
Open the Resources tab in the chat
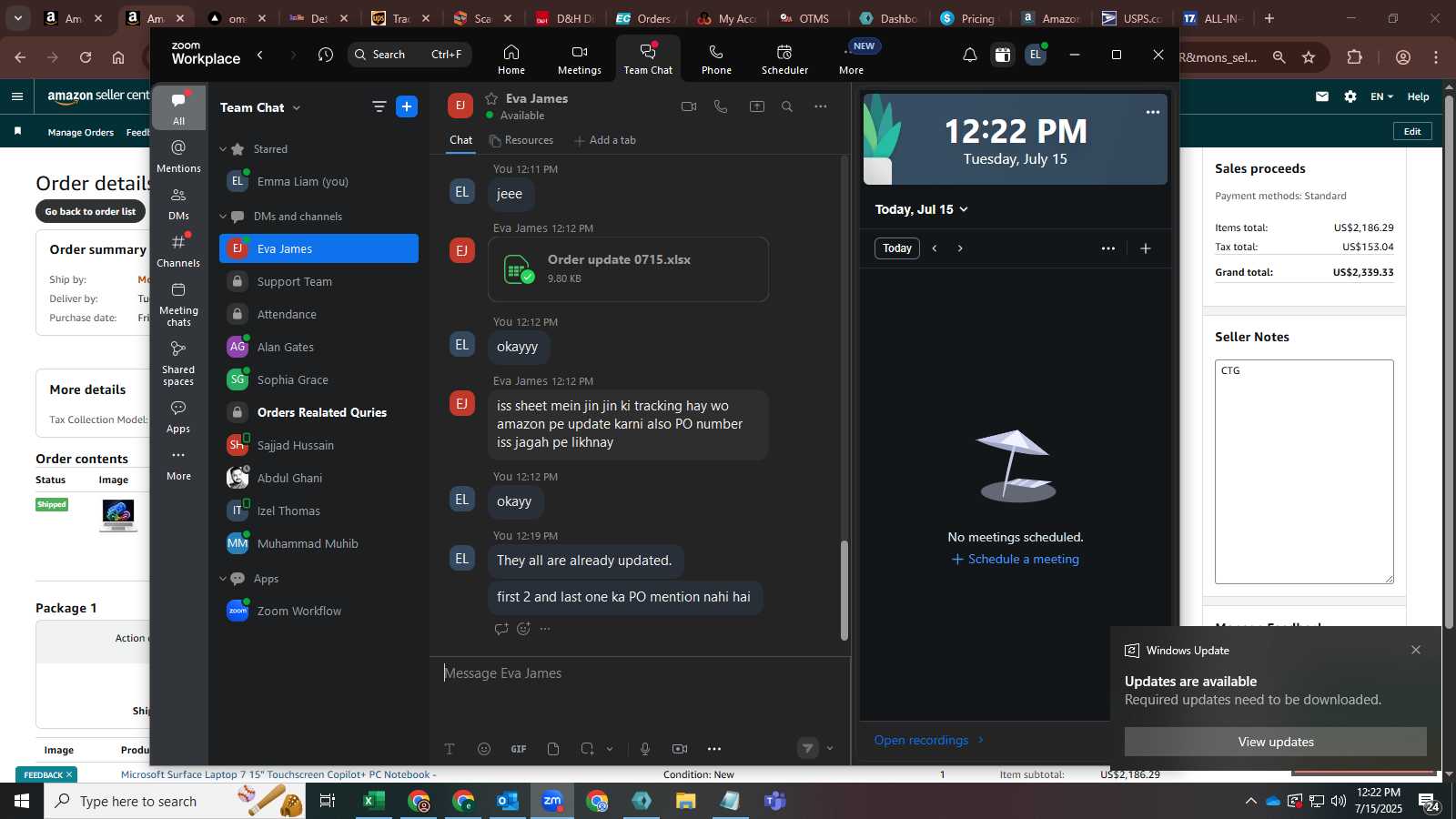(x=521, y=140)
